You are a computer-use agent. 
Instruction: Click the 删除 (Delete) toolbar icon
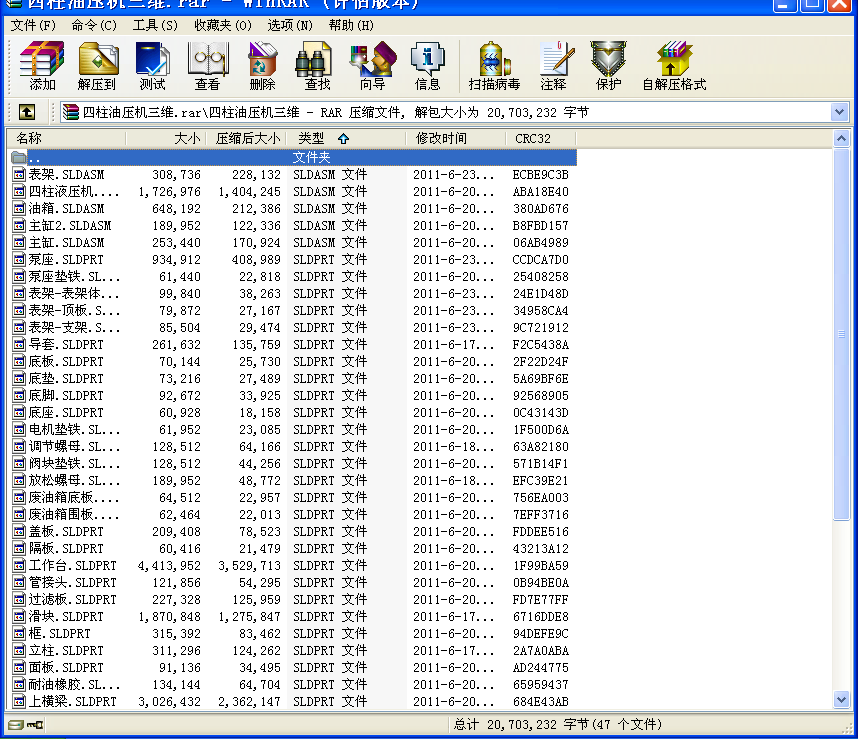tap(262, 66)
